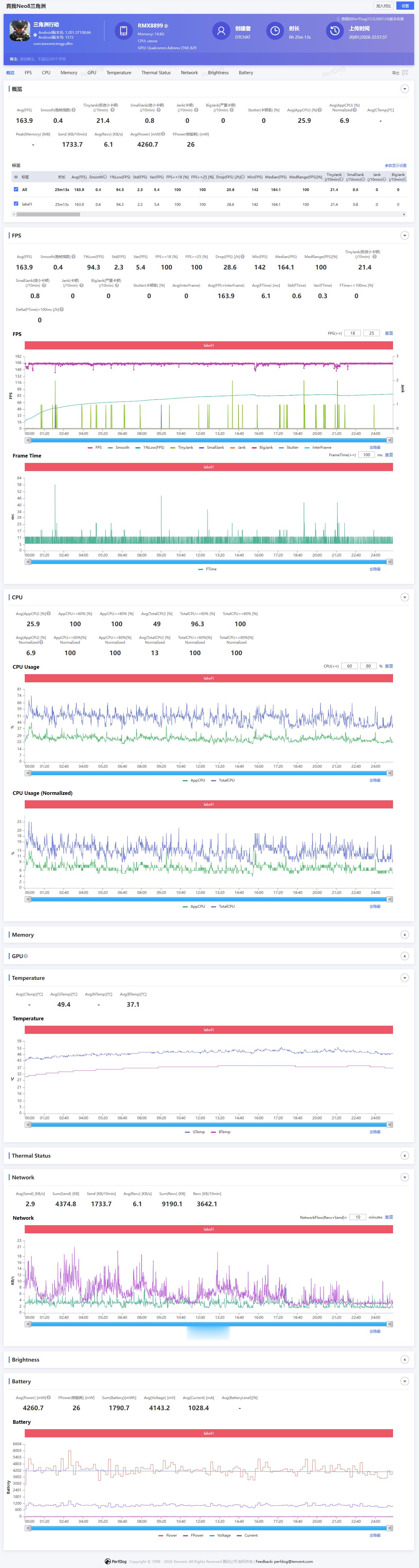Click the FrameTime threshold input field
The width and height of the screenshot is (419, 1568).
(366, 455)
